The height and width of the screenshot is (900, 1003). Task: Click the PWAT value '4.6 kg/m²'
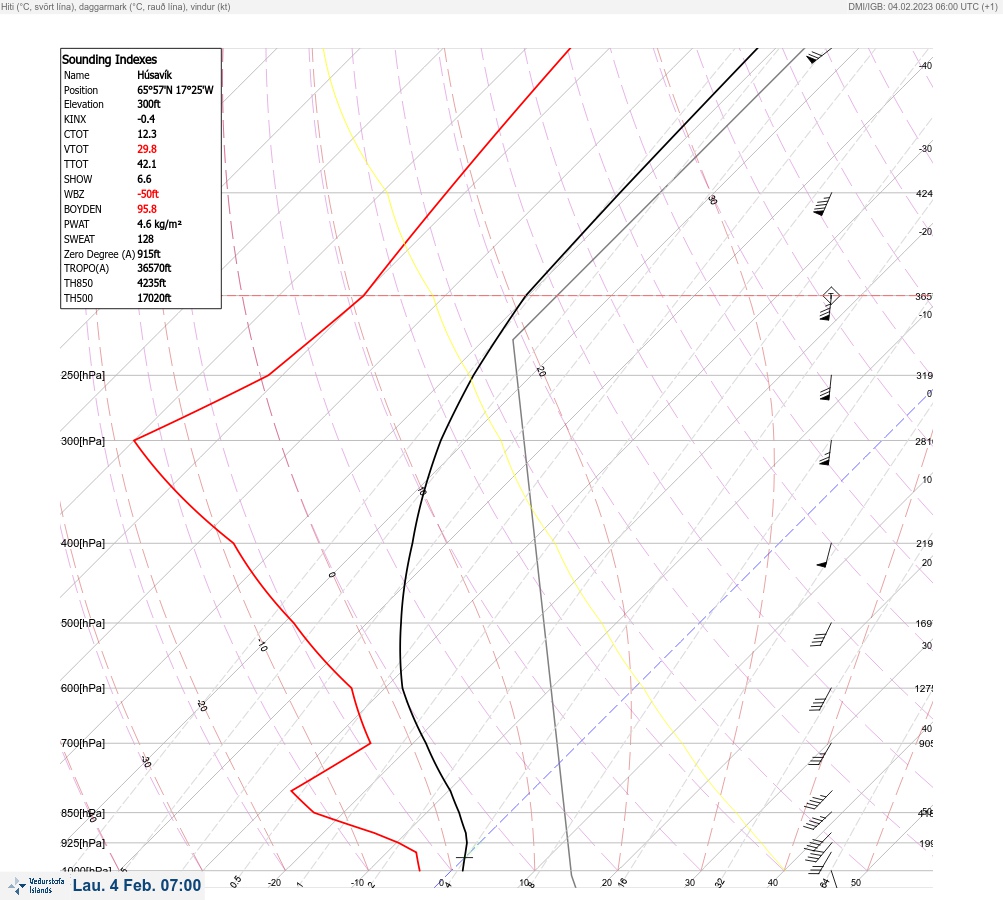point(159,224)
